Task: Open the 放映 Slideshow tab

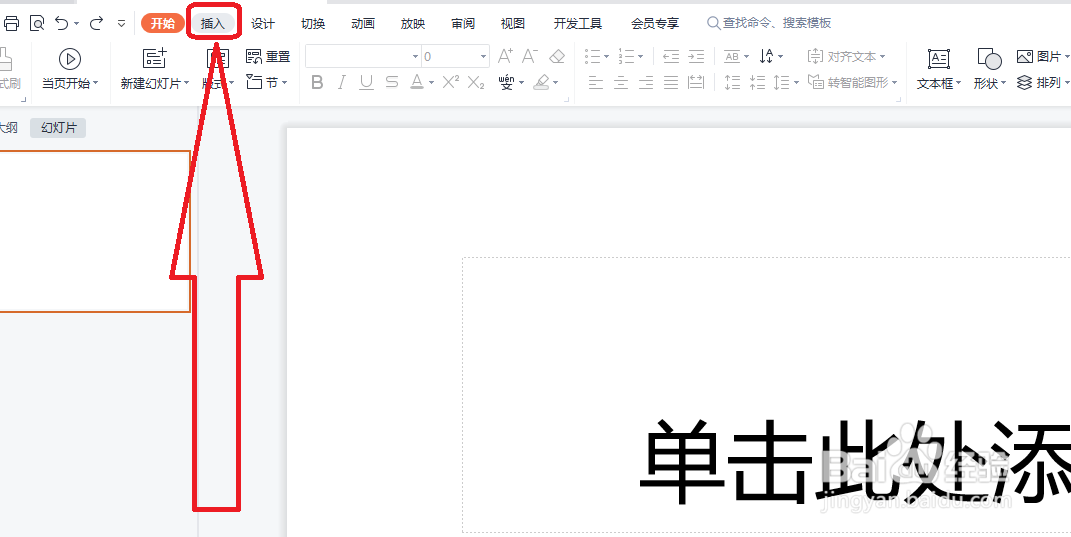Action: coord(413,23)
